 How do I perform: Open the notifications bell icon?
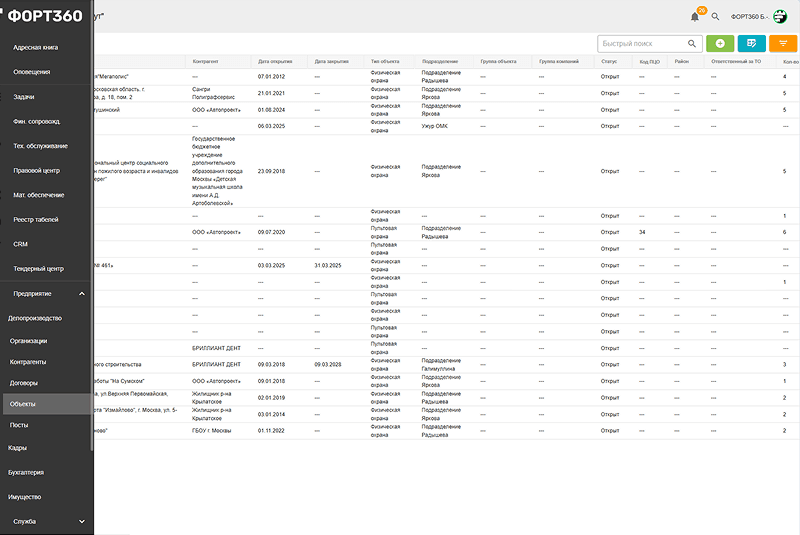pos(695,16)
